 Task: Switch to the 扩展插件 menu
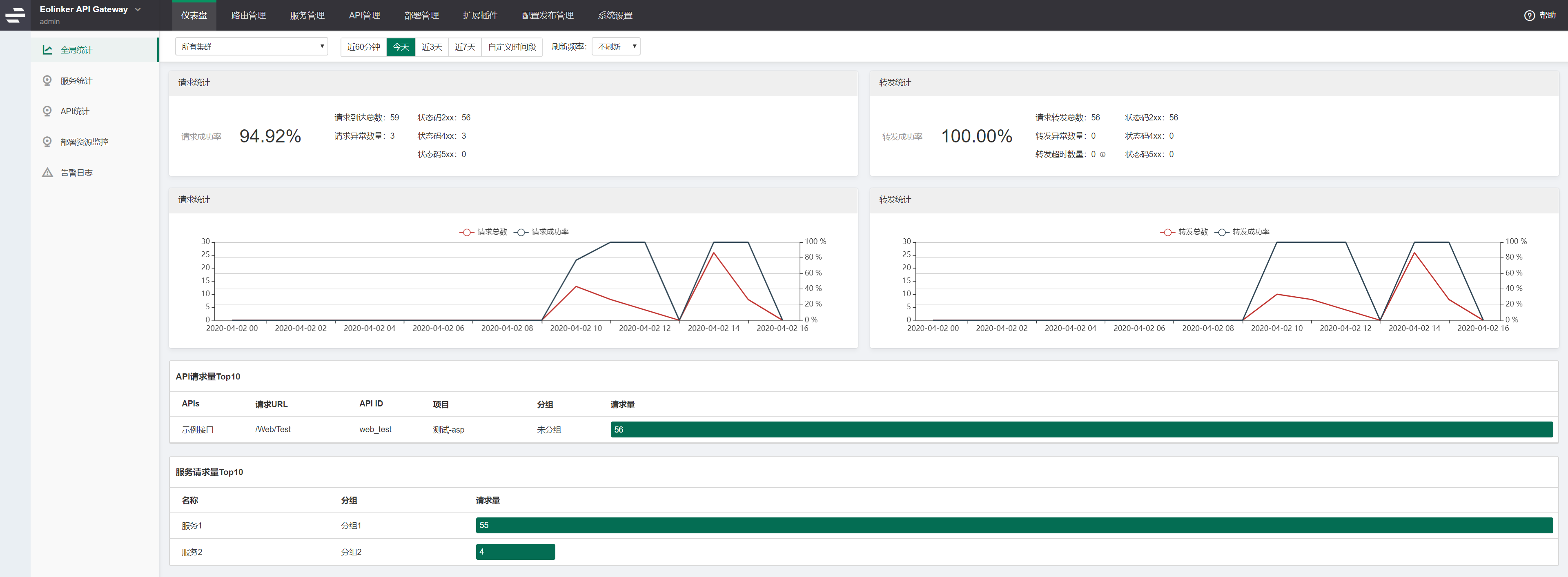point(480,15)
